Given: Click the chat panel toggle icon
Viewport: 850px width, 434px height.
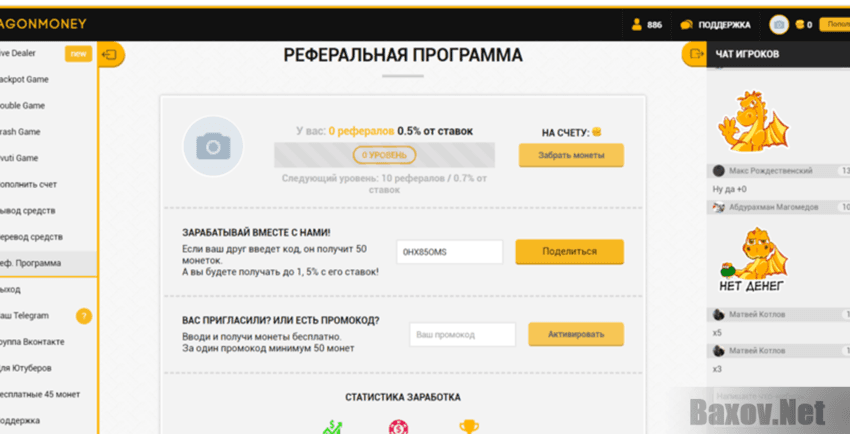Looking at the screenshot, I should (693, 54).
